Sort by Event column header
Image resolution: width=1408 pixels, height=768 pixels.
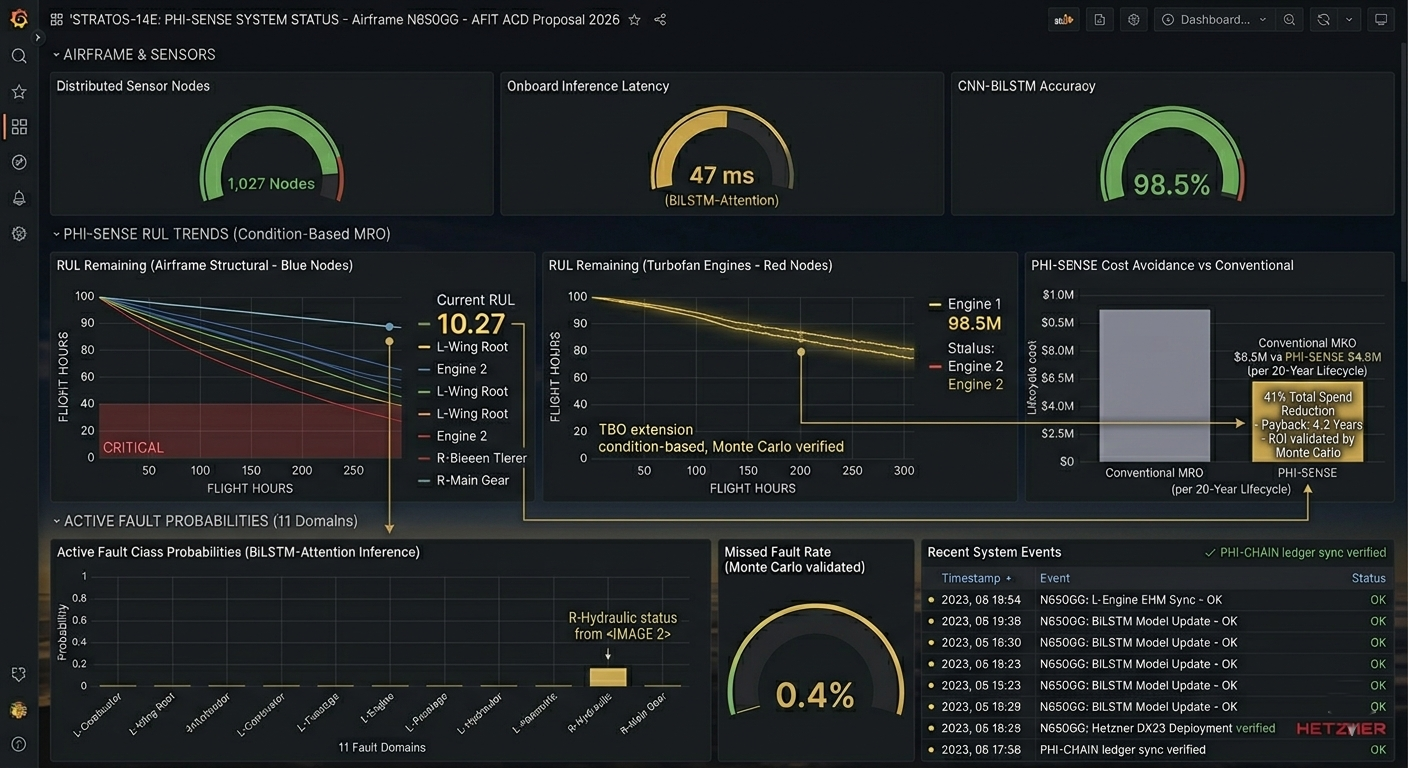pos(1055,578)
